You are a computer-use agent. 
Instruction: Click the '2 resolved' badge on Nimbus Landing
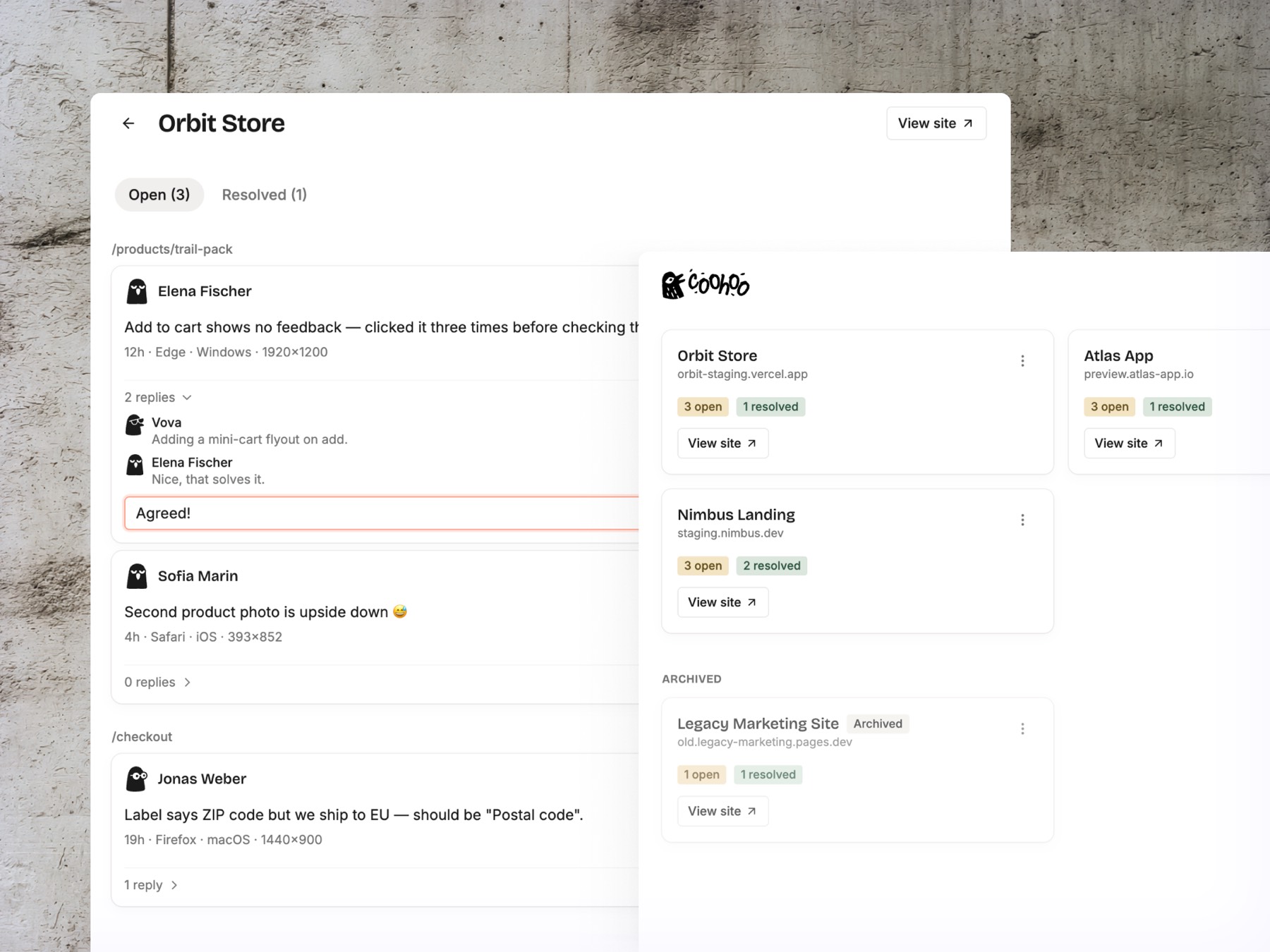click(772, 566)
